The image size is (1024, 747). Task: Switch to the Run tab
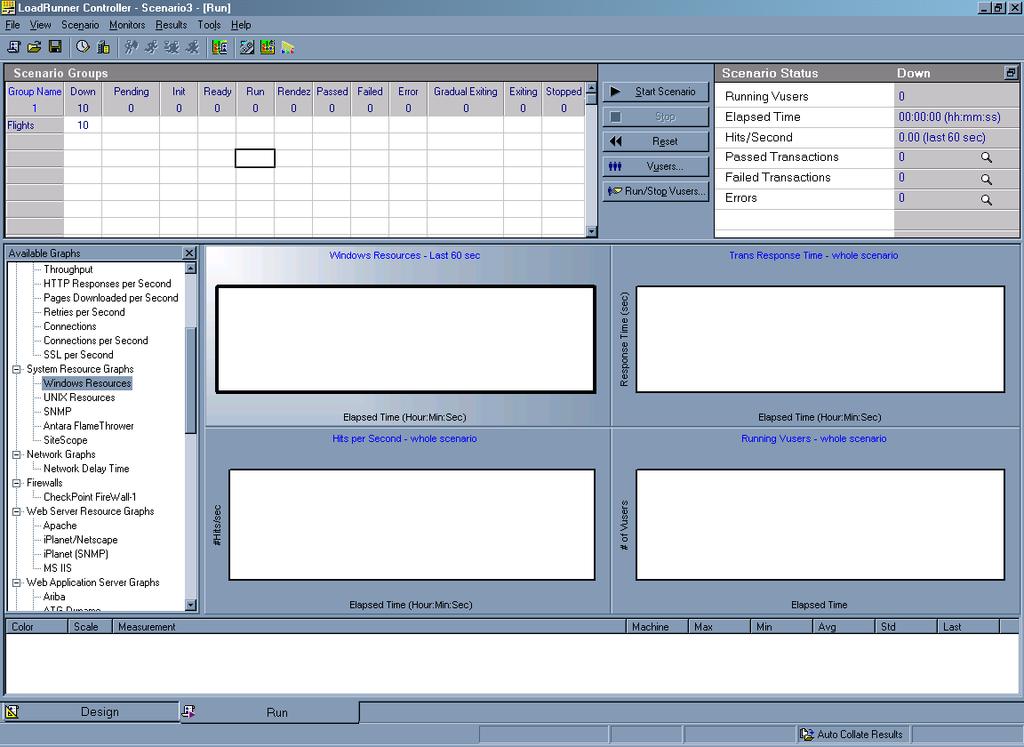[x=269, y=712]
